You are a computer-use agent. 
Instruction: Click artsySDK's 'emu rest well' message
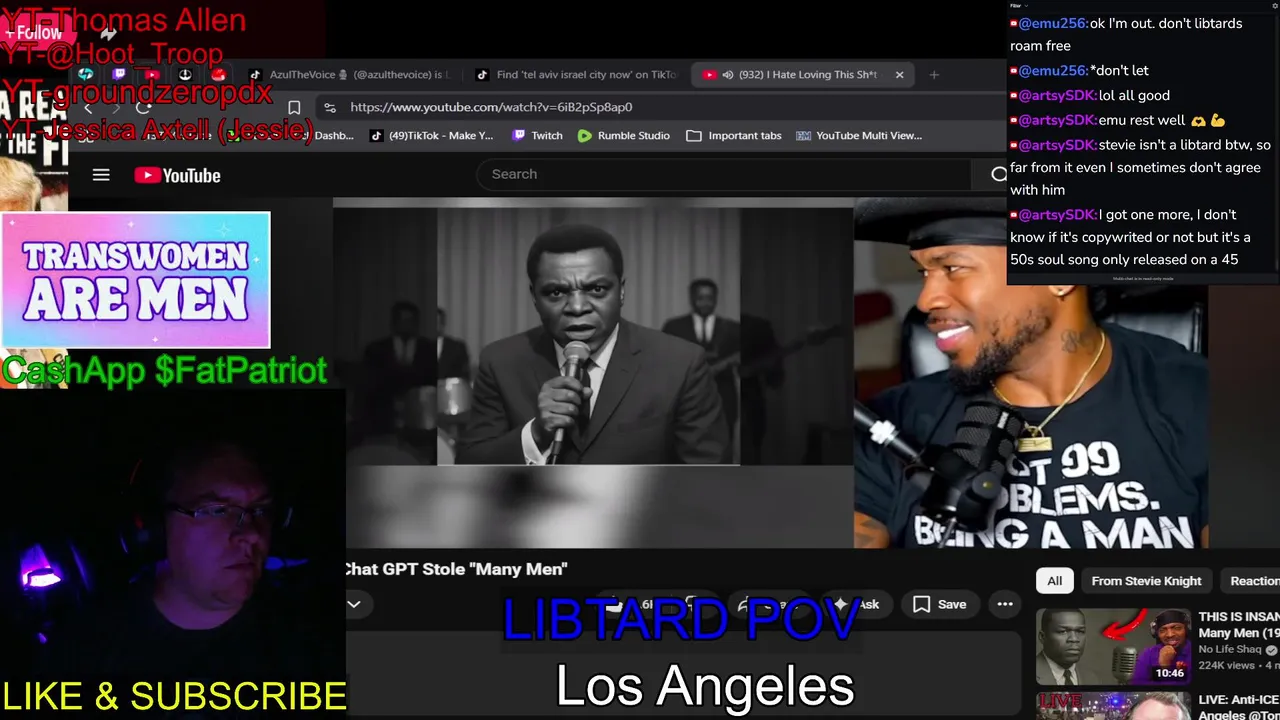coord(1141,120)
